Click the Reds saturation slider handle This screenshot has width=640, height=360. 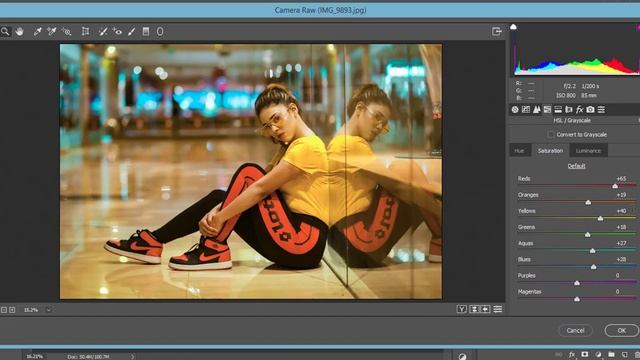(x=615, y=186)
